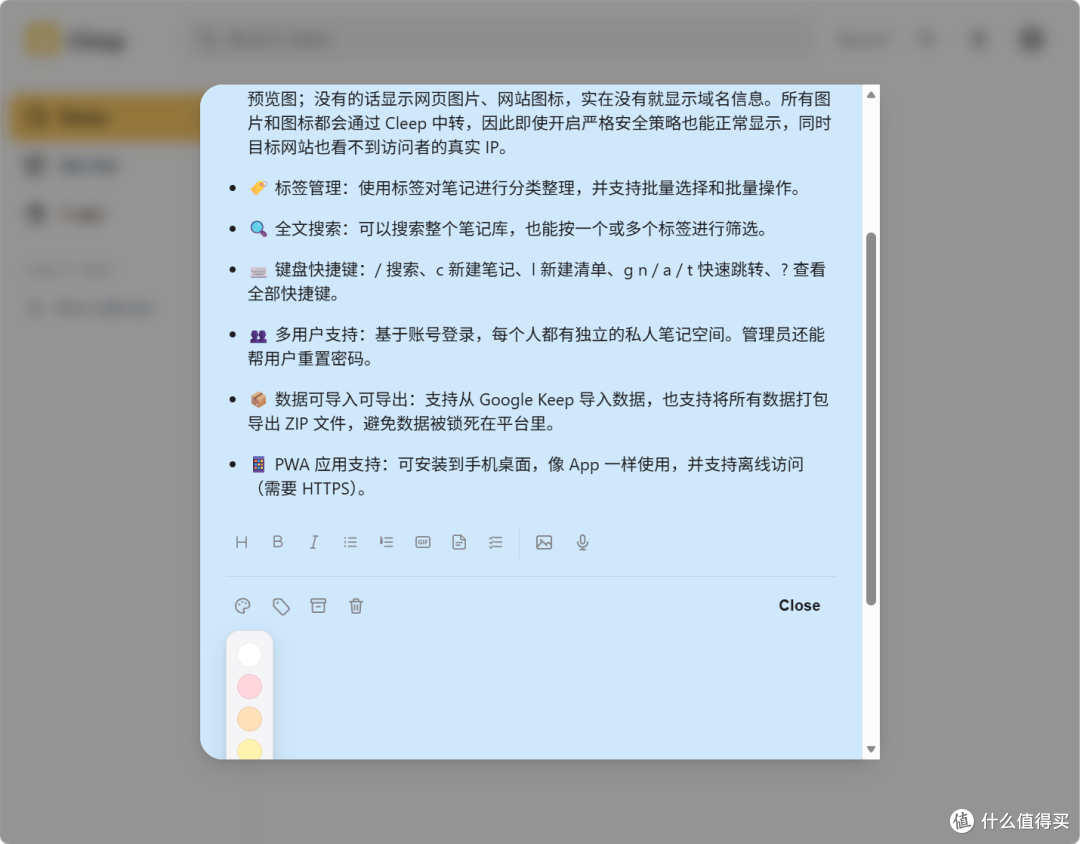Open the tag selector icon
This screenshot has width=1080, height=844.
pos(281,606)
